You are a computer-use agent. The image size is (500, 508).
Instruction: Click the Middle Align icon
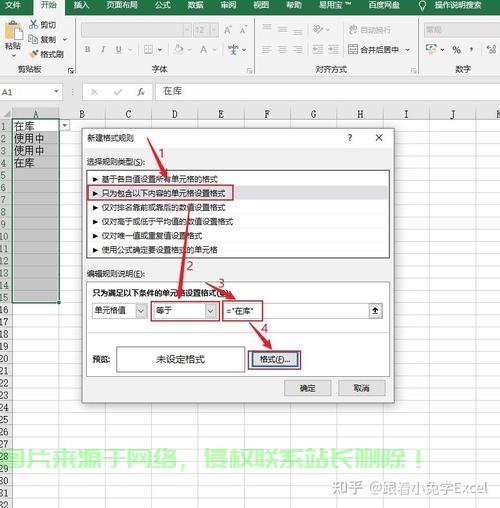[x=282, y=29]
